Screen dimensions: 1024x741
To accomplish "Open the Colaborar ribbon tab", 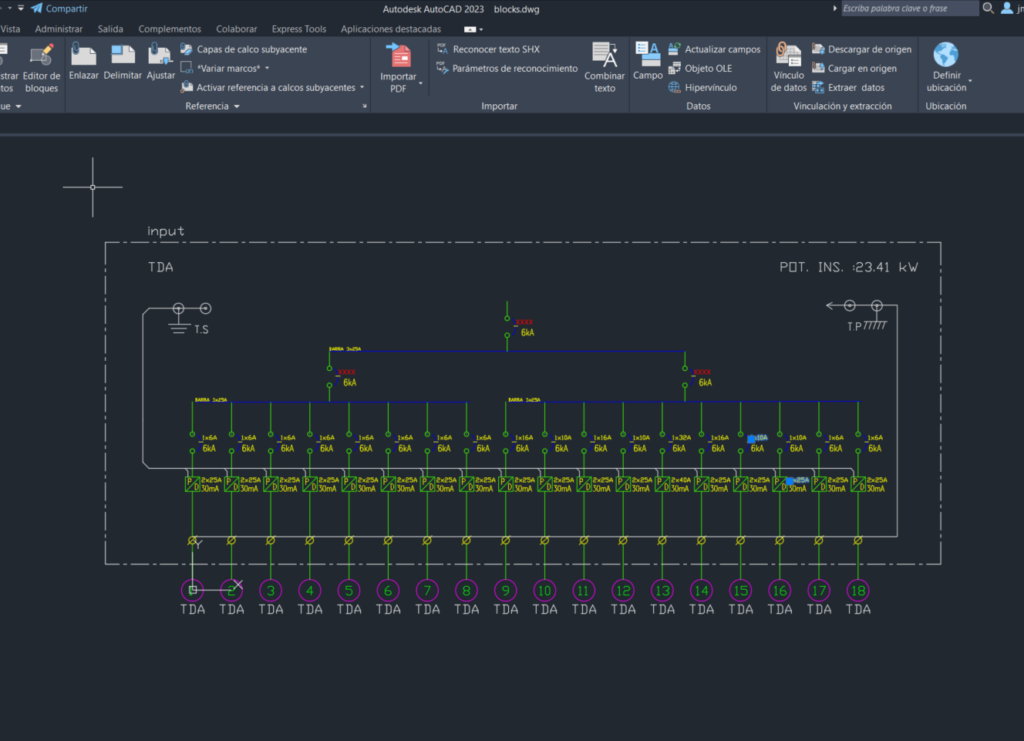I will 236,29.
